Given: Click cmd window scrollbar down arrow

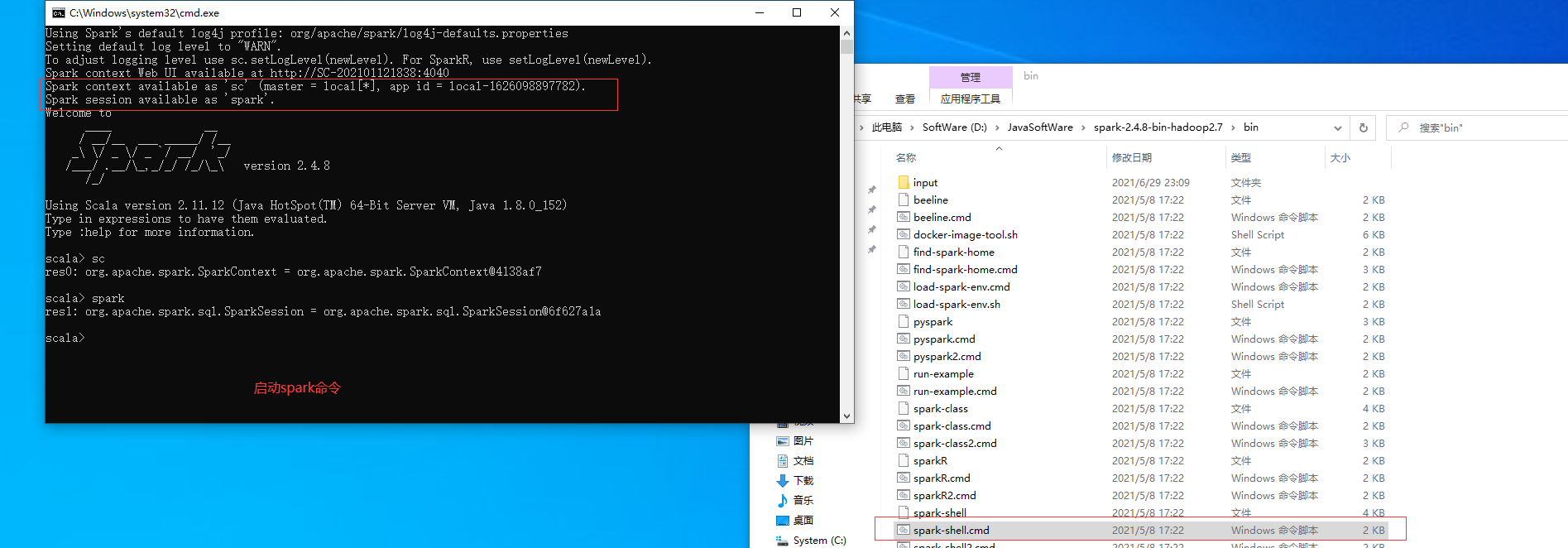Looking at the screenshot, I should (846, 416).
